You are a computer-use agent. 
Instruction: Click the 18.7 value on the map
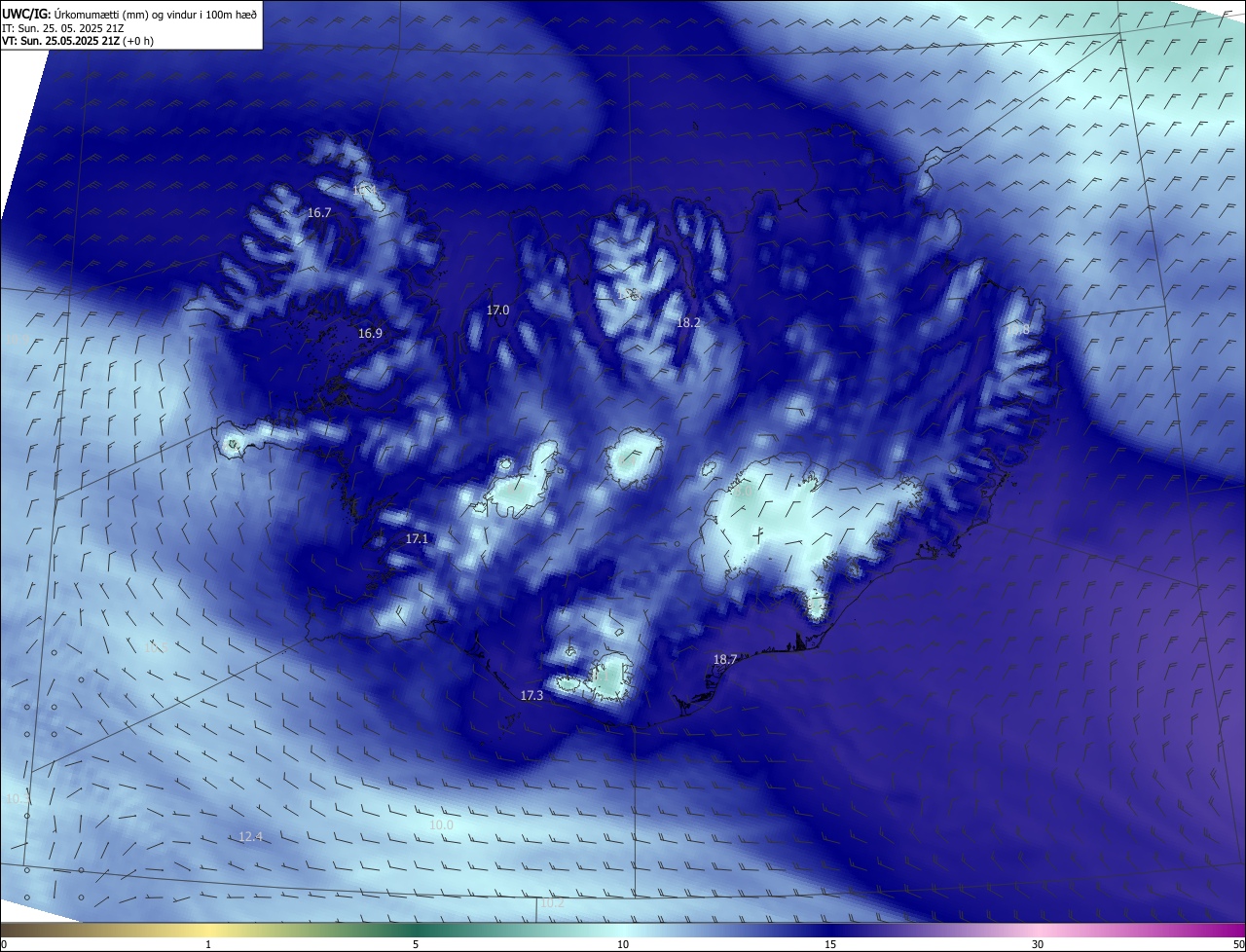click(725, 659)
